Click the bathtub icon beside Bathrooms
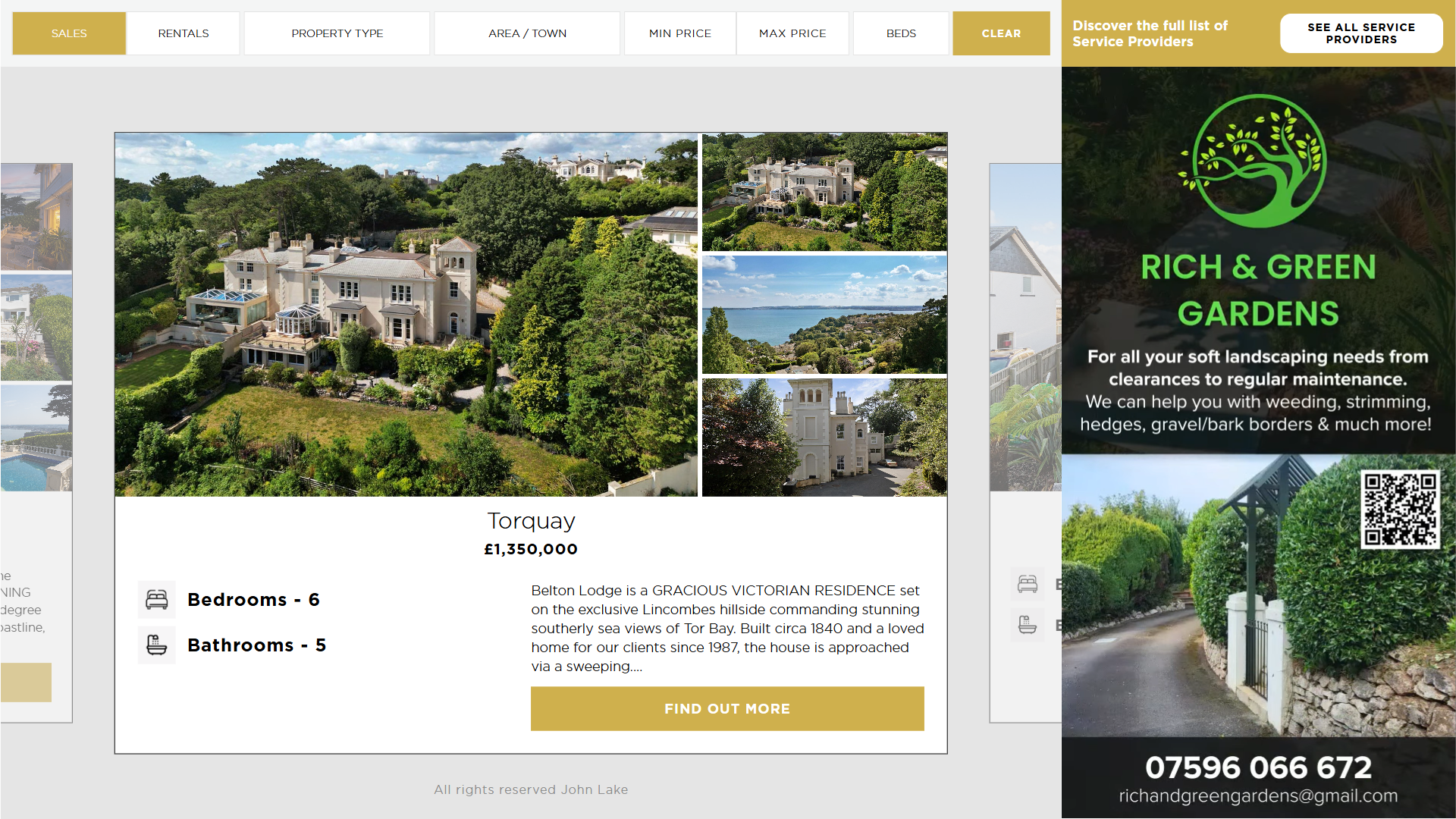This screenshot has height=819, width=1456. pos(157,645)
